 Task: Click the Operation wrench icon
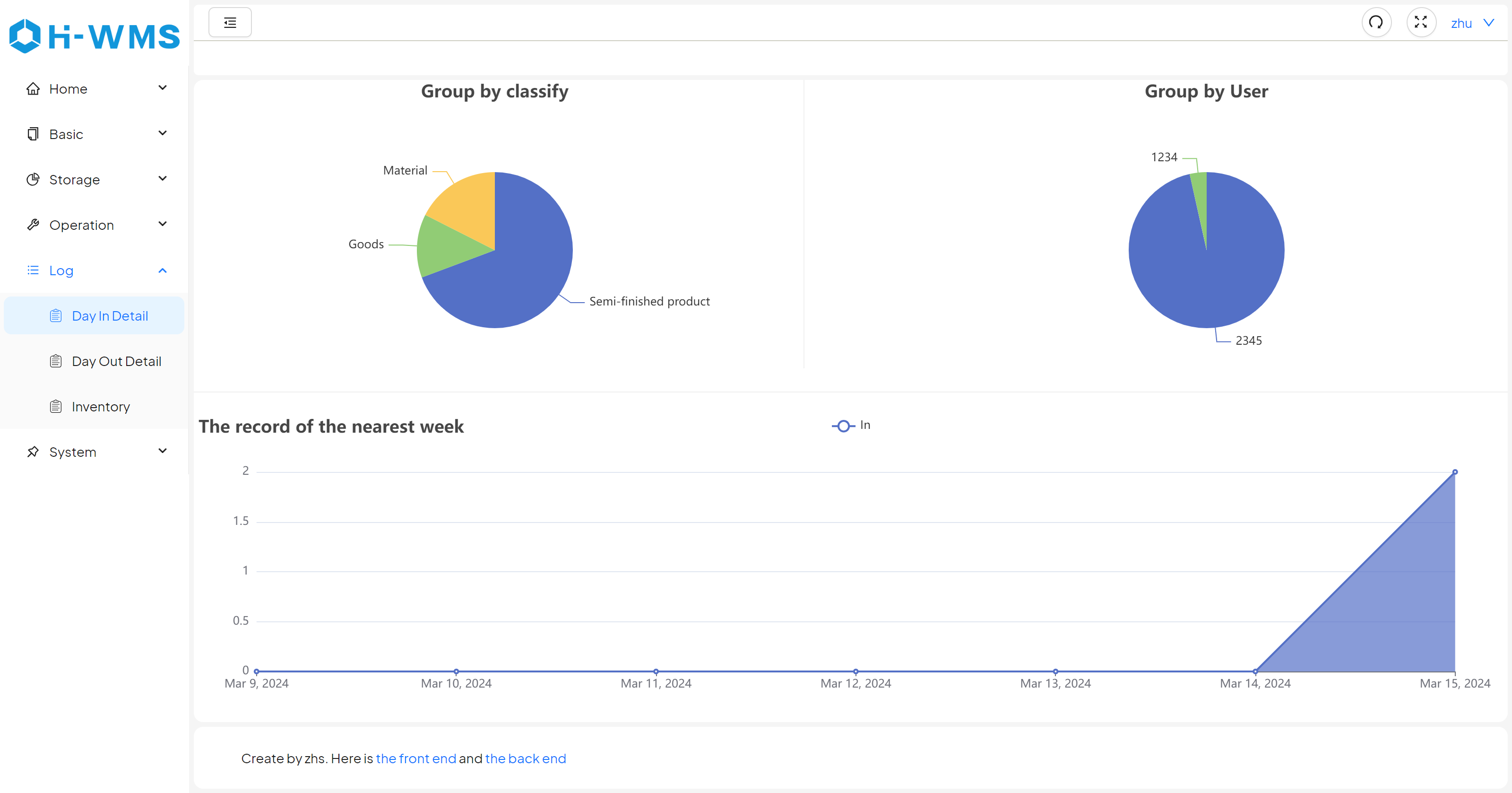(33, 225)
